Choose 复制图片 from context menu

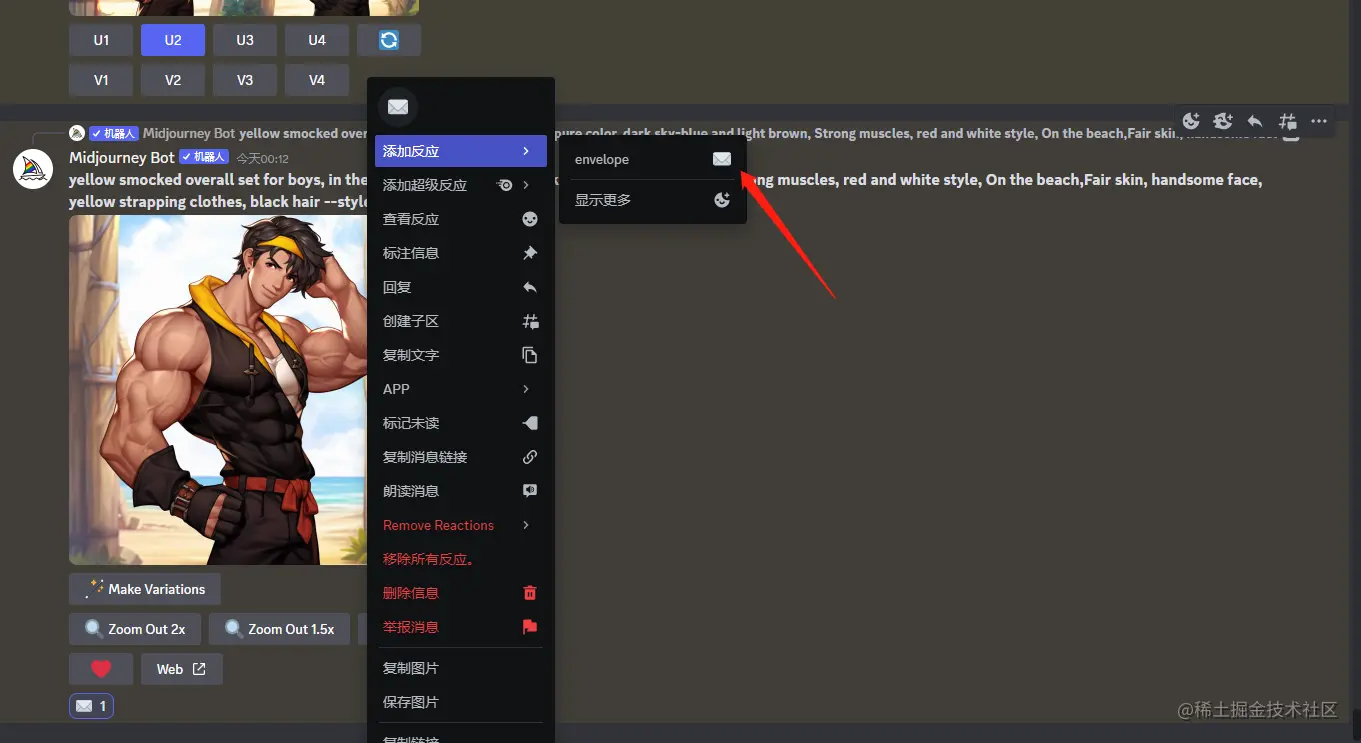coord(461,668)
